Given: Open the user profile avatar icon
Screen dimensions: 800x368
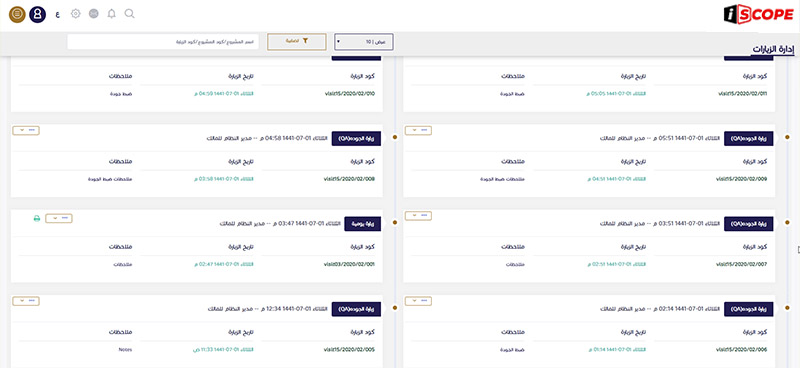Looking at the screenshot, I should pos(37,14).
